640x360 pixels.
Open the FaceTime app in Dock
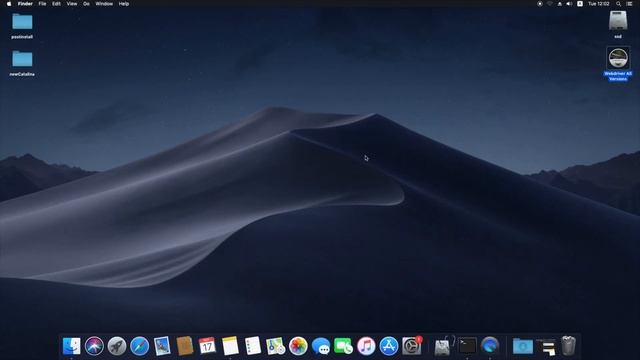pyautogui.click(x=343, y=346)
